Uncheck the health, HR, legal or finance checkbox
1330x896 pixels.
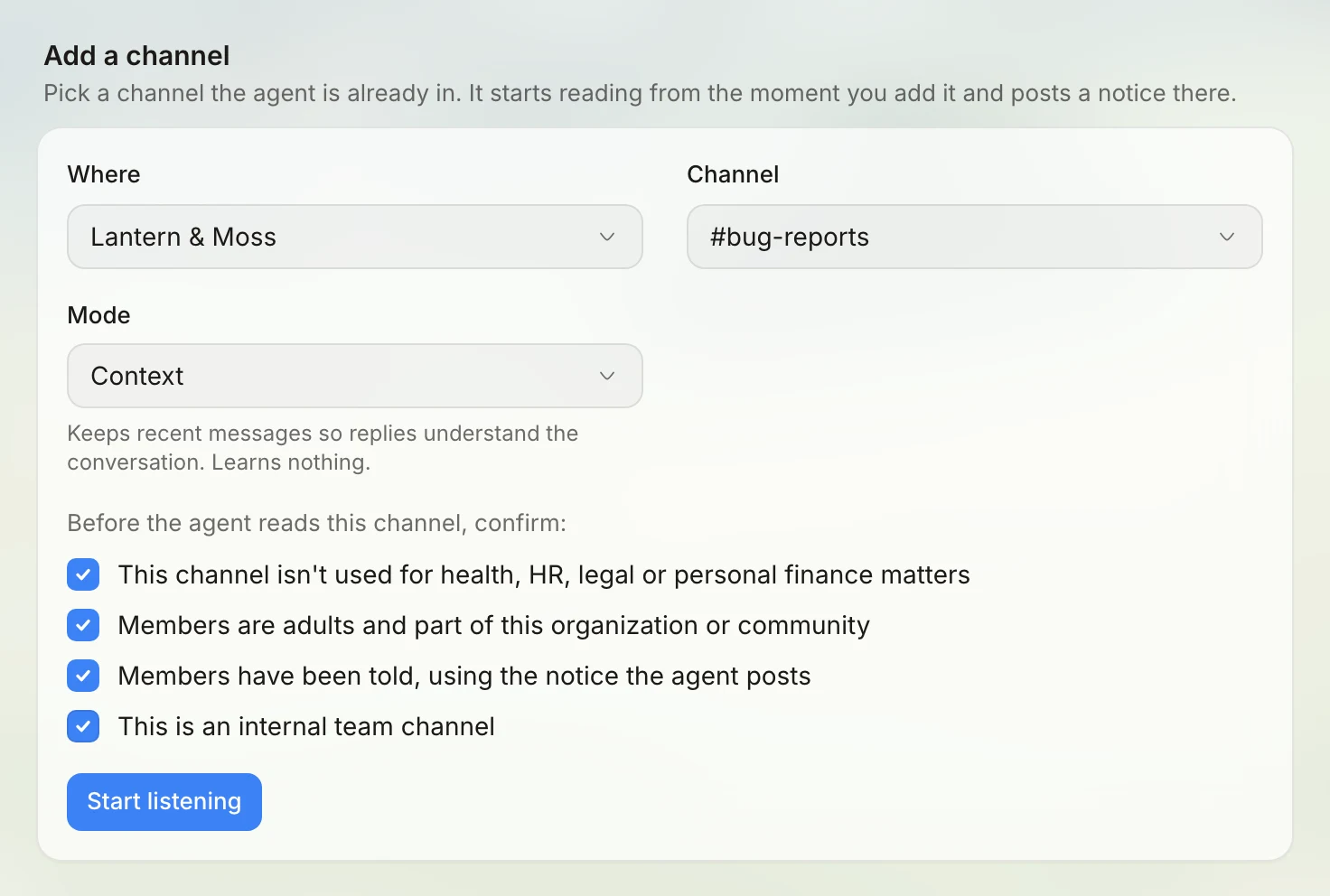click(x=83, y=574)
